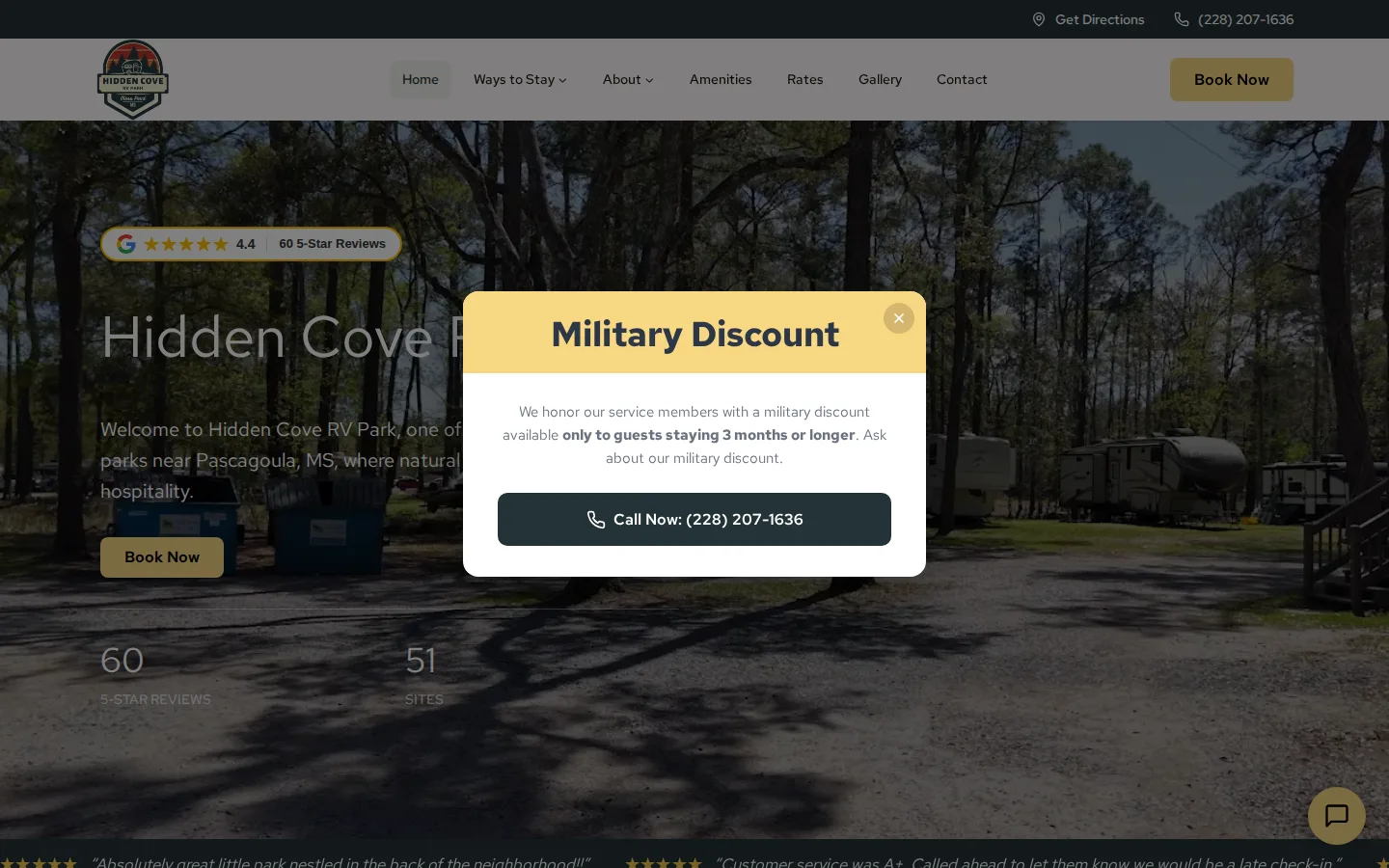Open the Contact page
This screenshot has height=868, width=1389.
coord(962,79)
